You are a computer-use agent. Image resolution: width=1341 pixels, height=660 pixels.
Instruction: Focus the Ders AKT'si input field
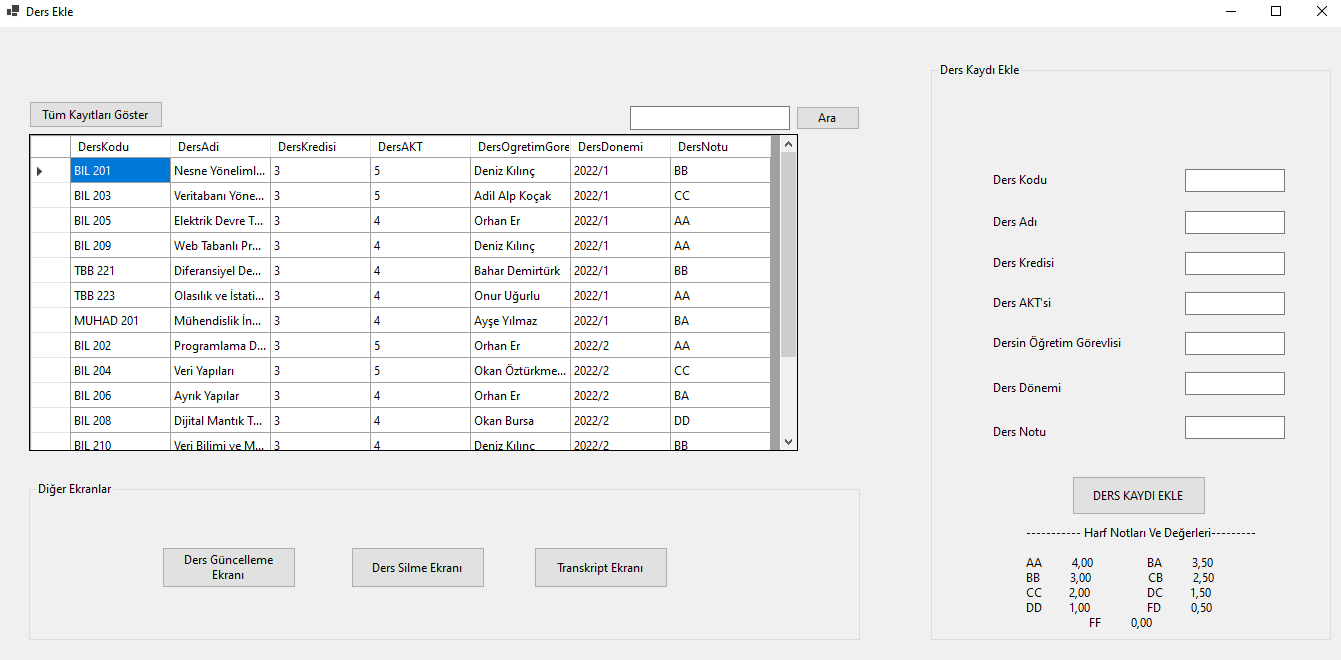(1234, 303)
